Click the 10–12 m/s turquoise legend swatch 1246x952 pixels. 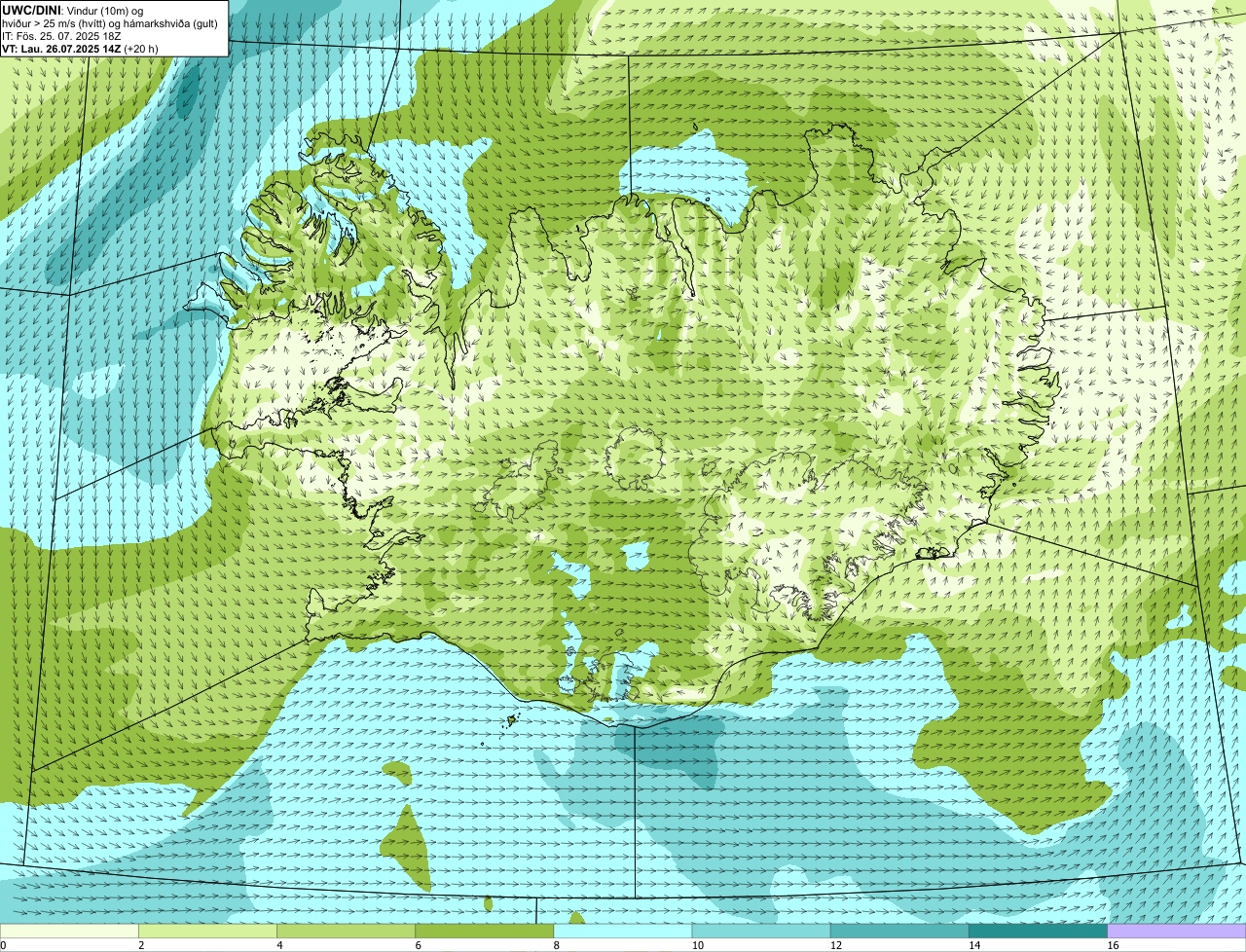point(761,932)
